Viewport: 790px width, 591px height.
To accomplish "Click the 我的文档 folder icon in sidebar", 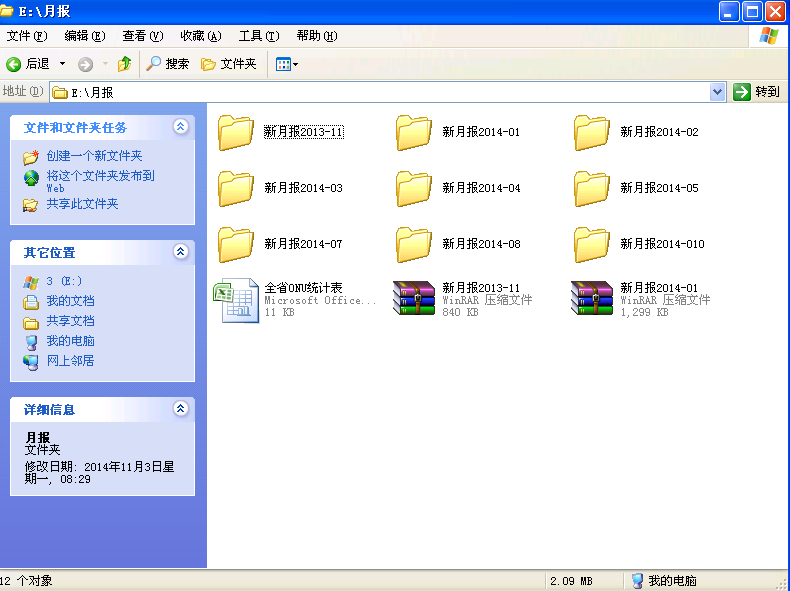I will point(31,302).
